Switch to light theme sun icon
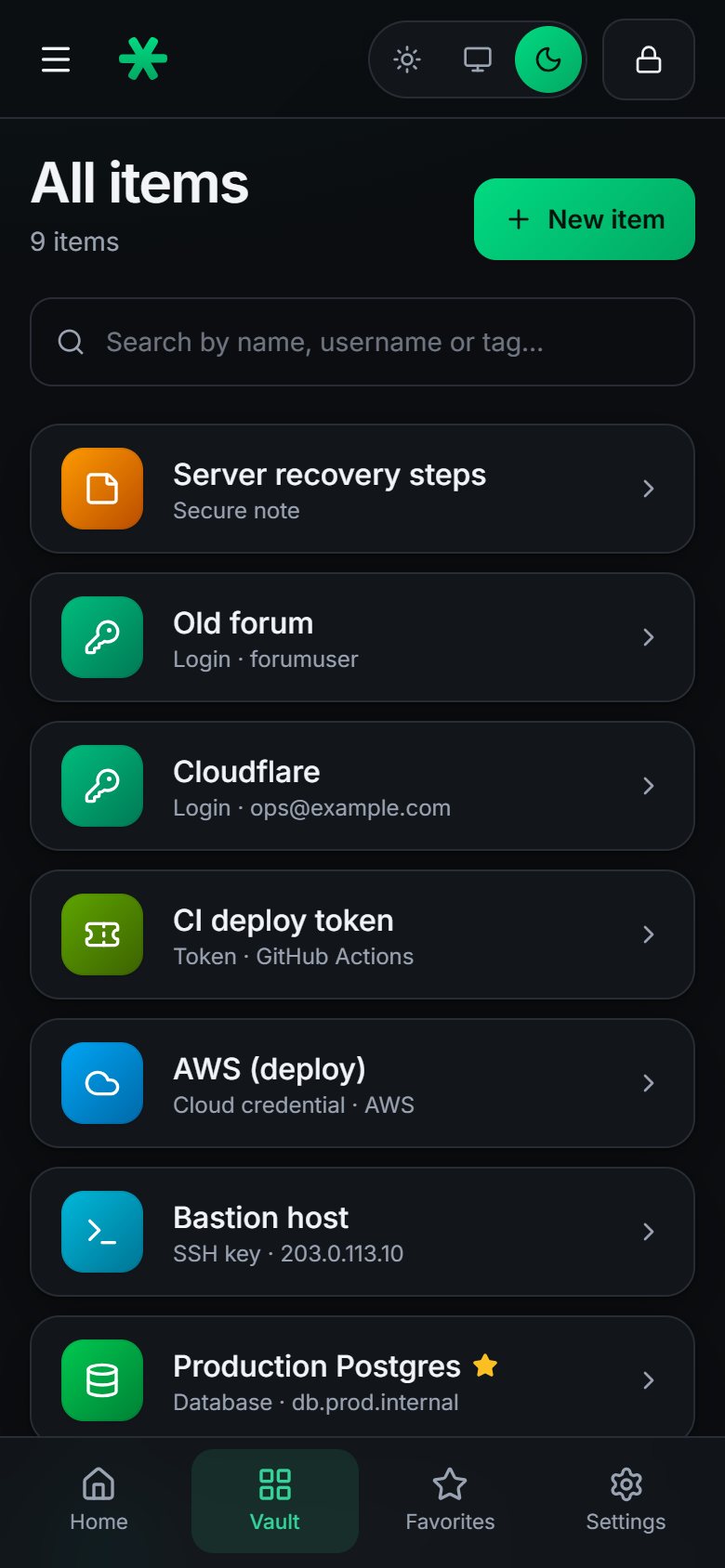This screenshot has height=1568, width=725. click(x=407, y=59)
